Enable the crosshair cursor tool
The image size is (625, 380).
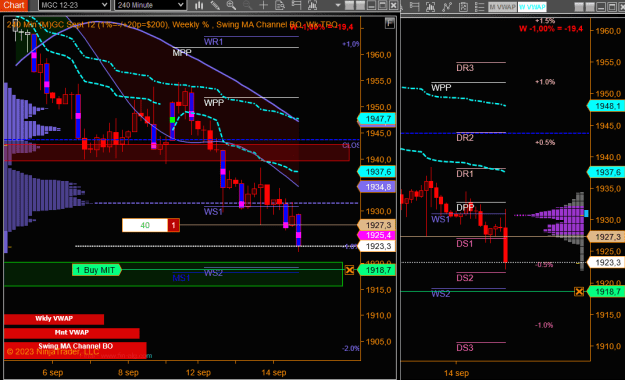click(263, 5)
